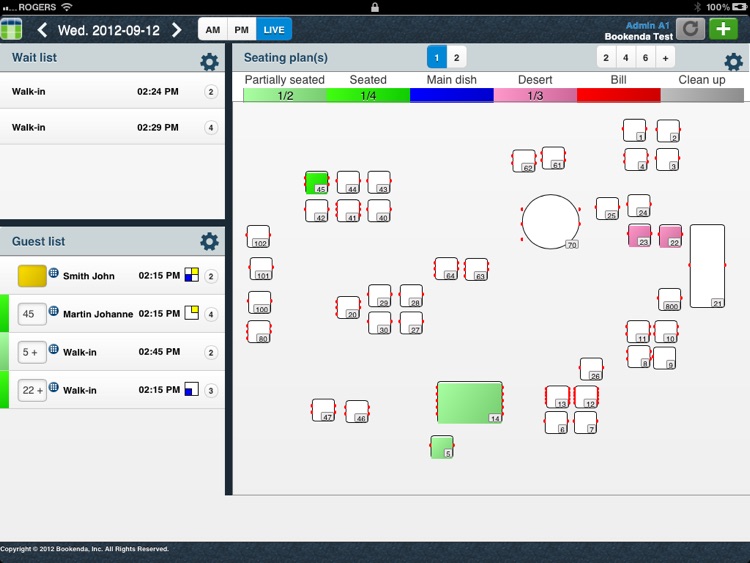Filter tables for 4 guests
Image resolution: width=750 pixels, height=563 pixels.
coord(626,57)
